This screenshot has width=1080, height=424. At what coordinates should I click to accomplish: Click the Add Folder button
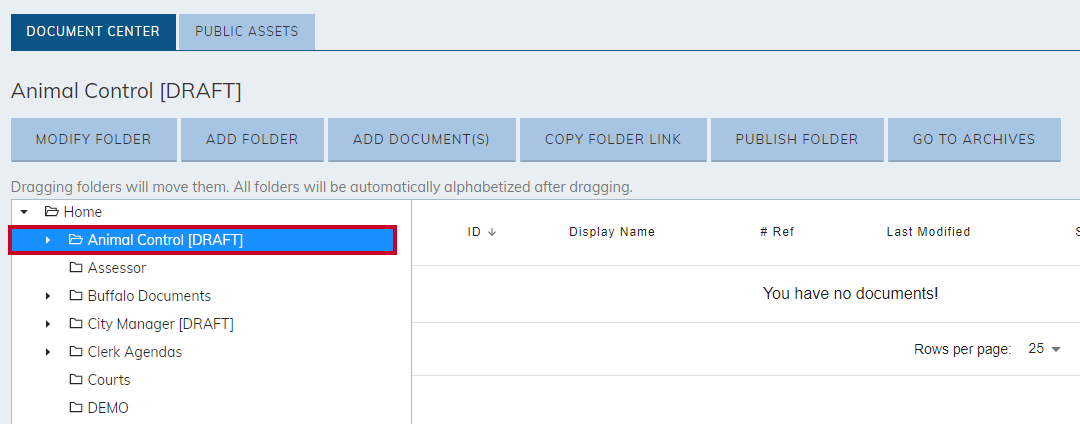coord(252,140)
